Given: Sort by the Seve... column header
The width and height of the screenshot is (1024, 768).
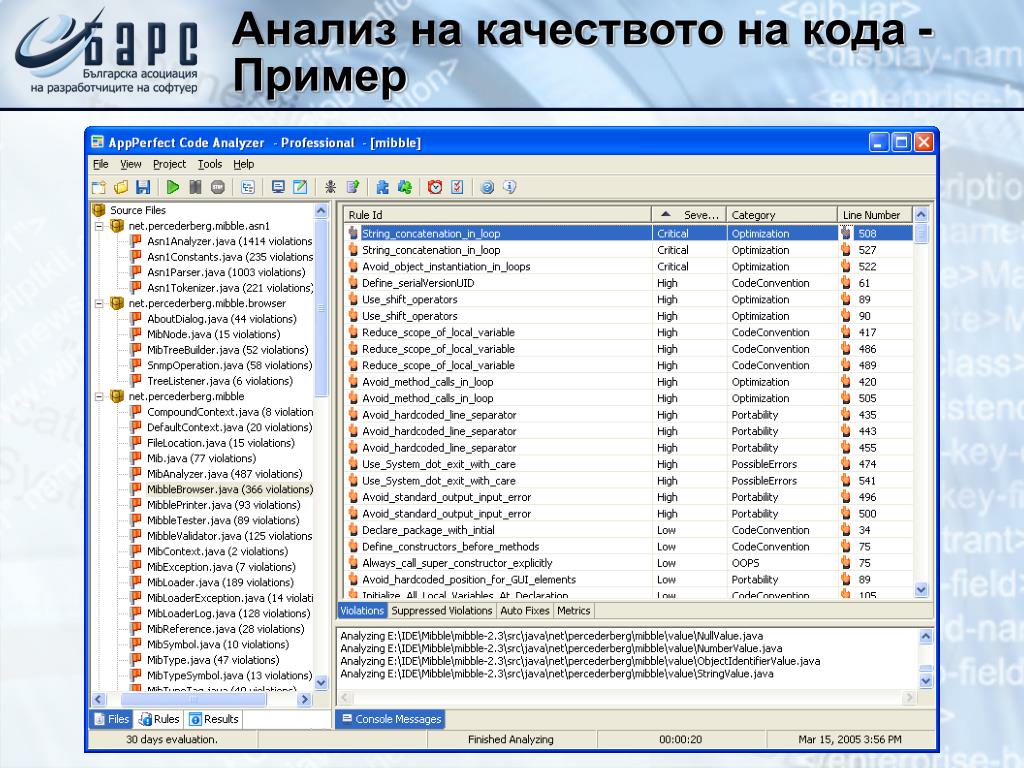Looking at the screenshot, I should tap(689, 215).
